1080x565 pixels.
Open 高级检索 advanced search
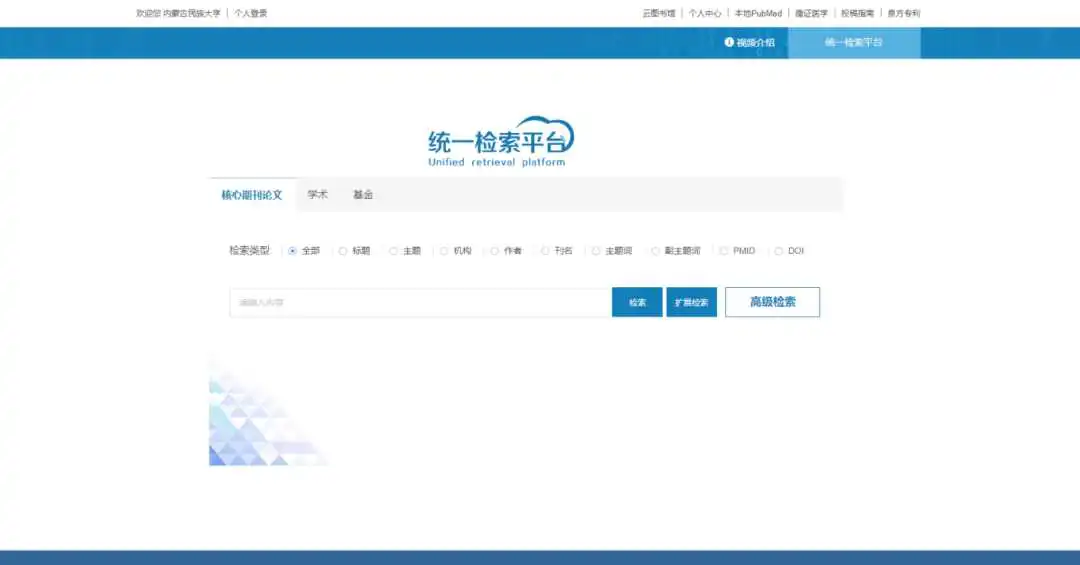pos(772,302)
